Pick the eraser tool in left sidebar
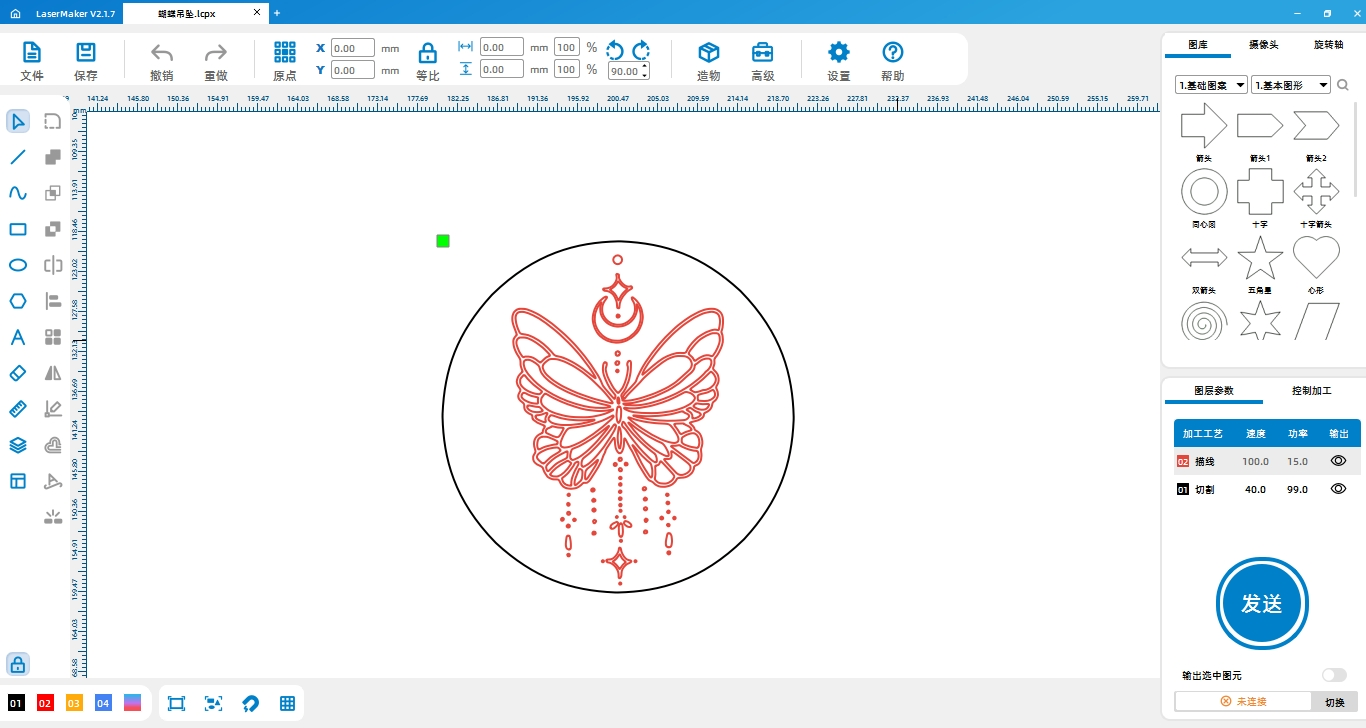Viewport: 1366px width, 728px height. point(18,373)
